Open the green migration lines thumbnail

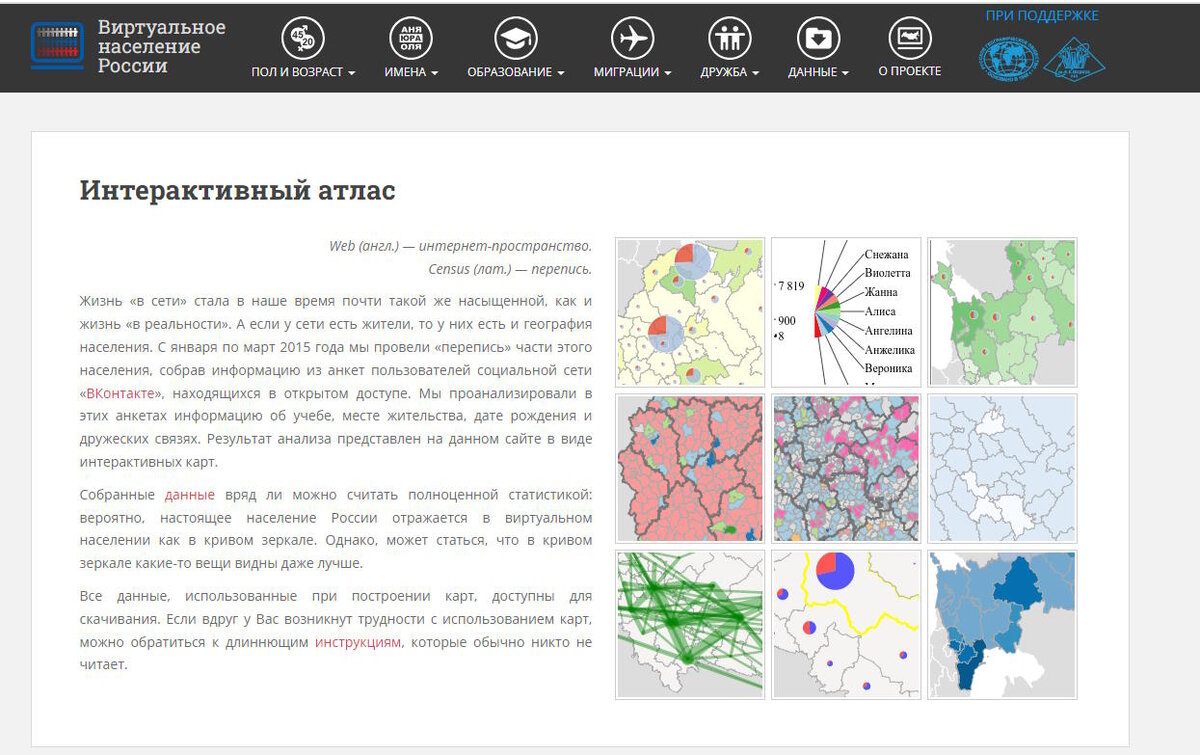click(690, 624)
